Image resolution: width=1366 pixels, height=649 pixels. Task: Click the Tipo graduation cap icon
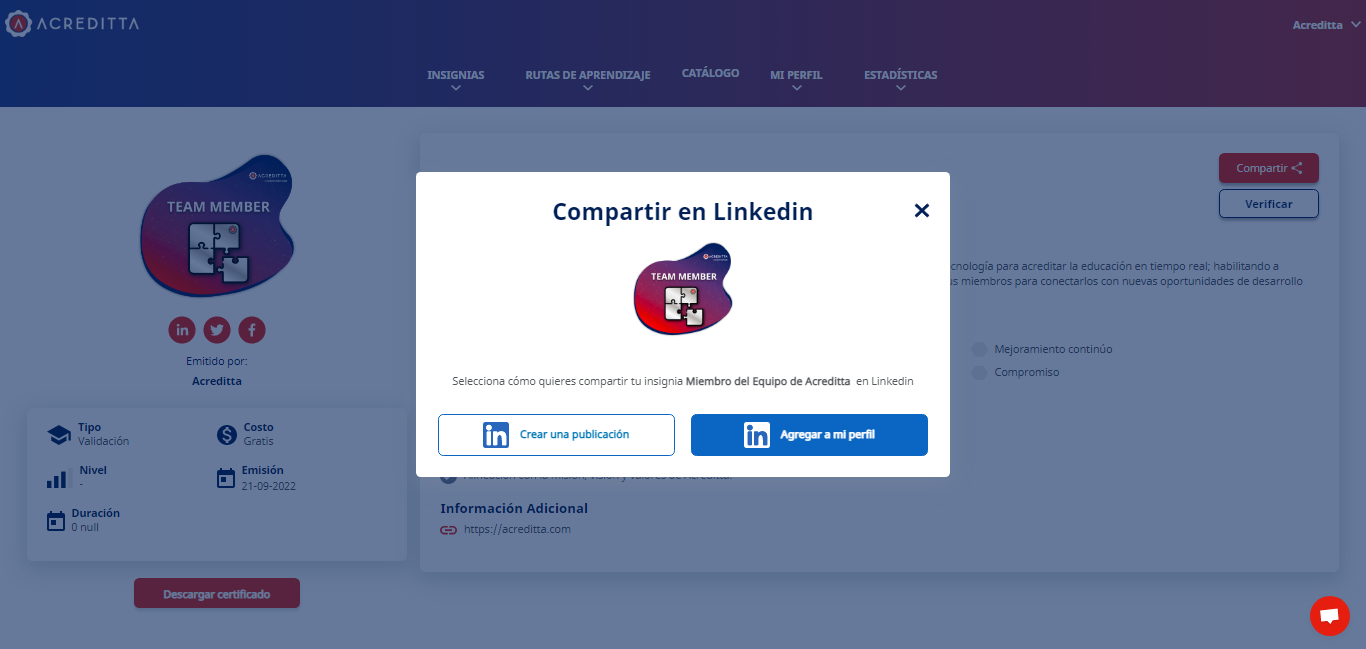59,435
